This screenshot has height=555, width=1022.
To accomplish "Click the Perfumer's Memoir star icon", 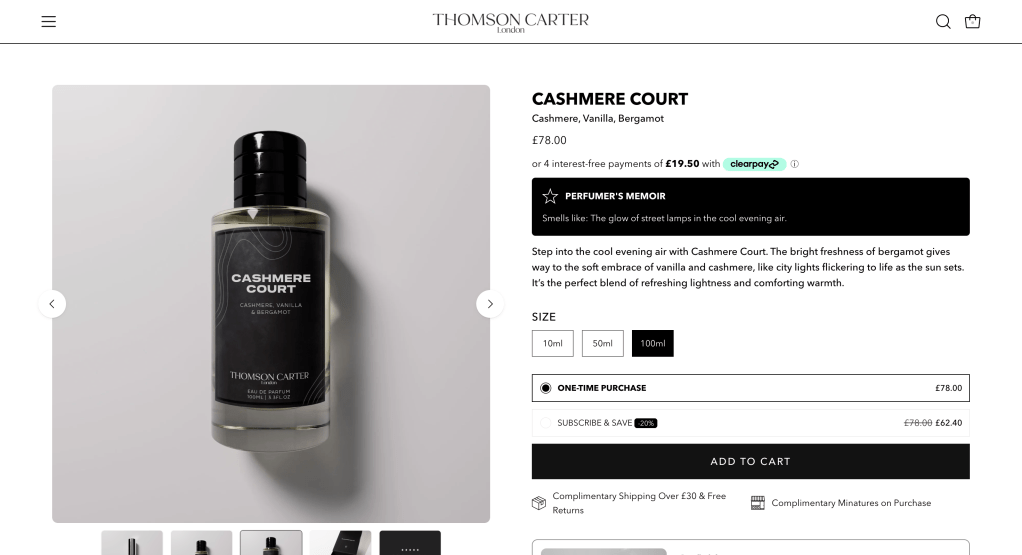I will click(550, 196).
